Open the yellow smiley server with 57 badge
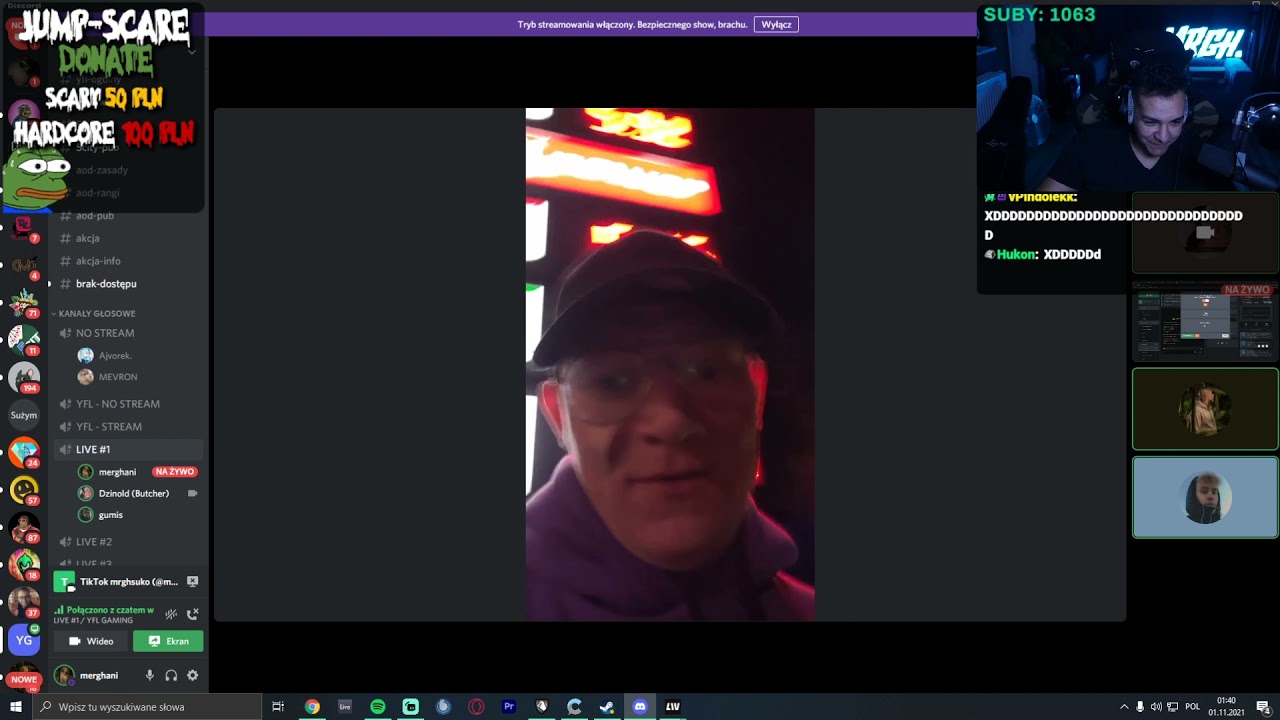The height and width of the screenshot is (720, 1280). (24, 490)
